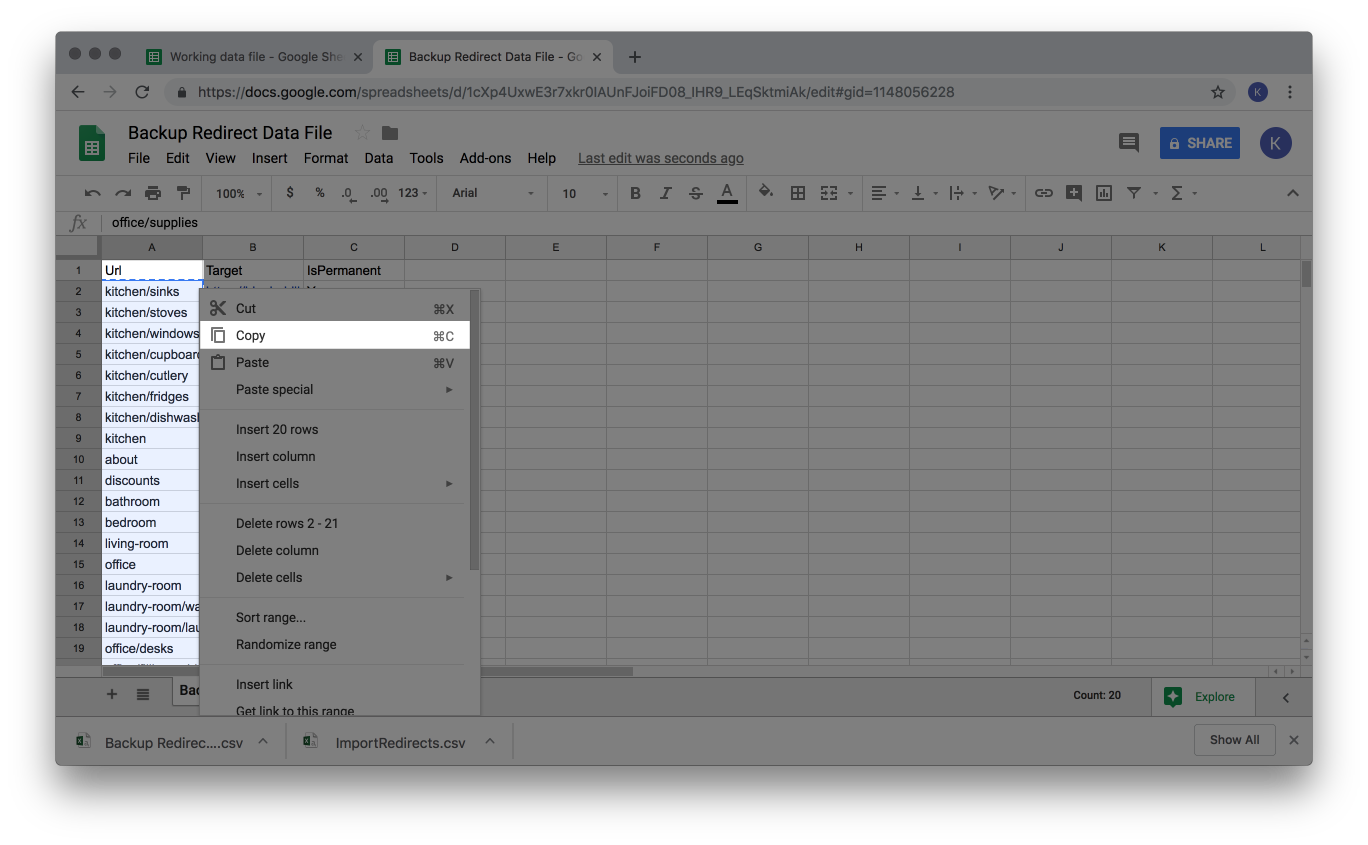Open the Merge cells dropdown
This screenshot has height=845, width=1368.
[837, 193]
